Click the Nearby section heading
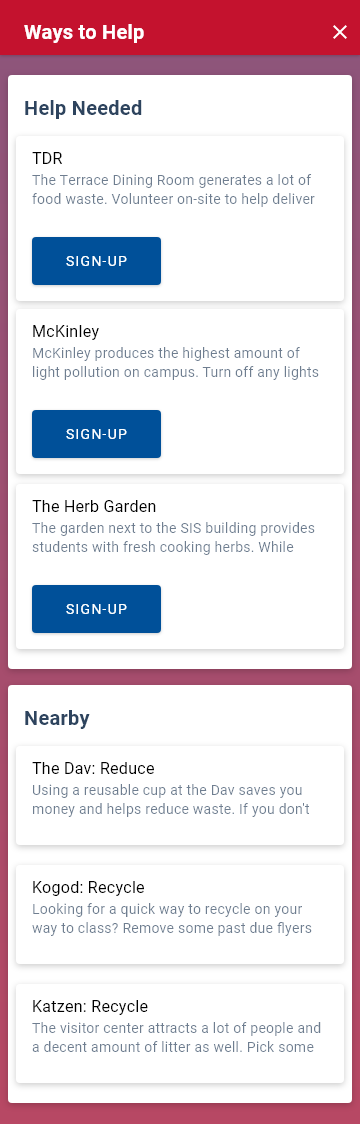This screenshot has height=1124, width=360. [x=57, y=718]
